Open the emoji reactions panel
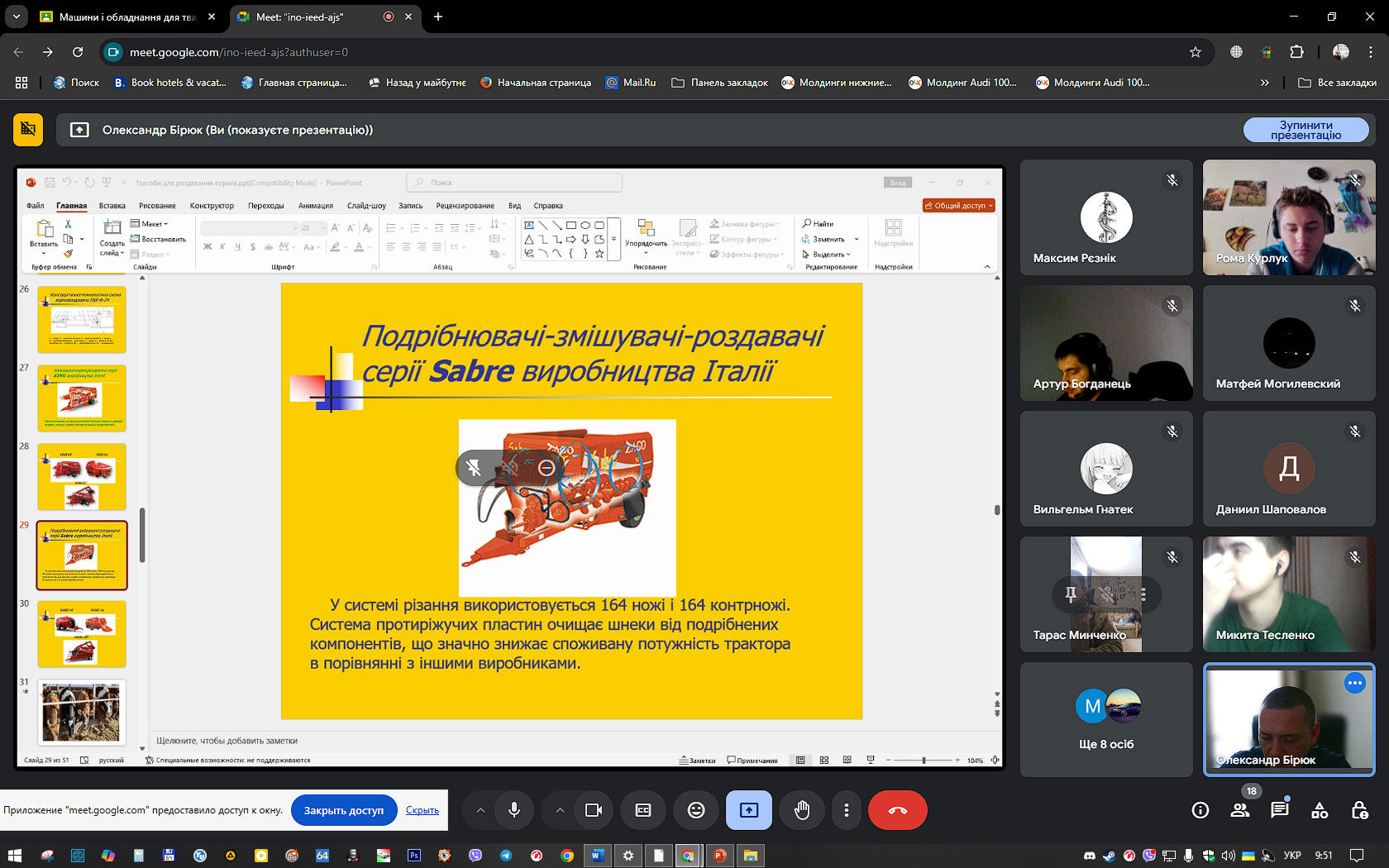This screenshot has width=1389, height=868. coord(696,810)
